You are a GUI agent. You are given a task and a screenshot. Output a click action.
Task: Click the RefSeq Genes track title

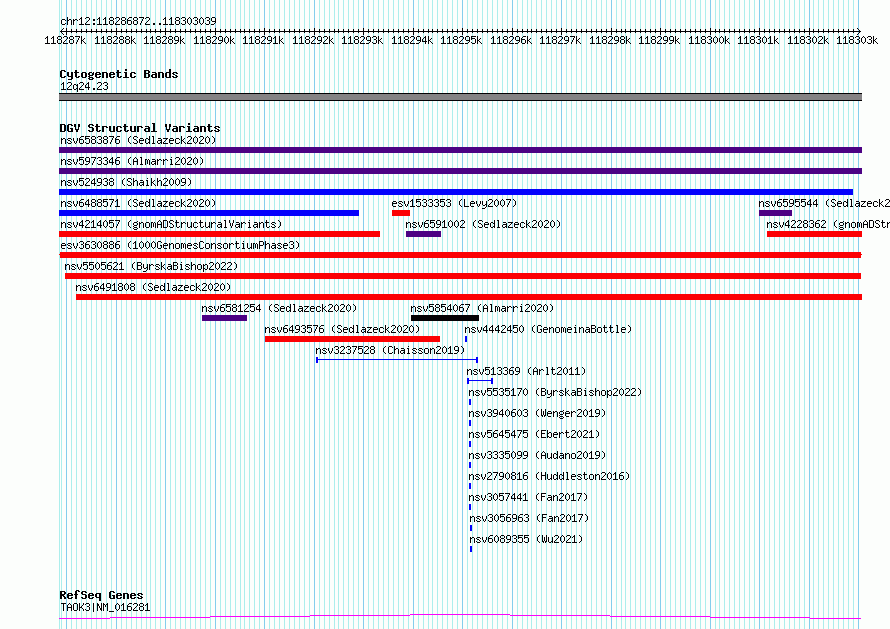click(101, 595)
